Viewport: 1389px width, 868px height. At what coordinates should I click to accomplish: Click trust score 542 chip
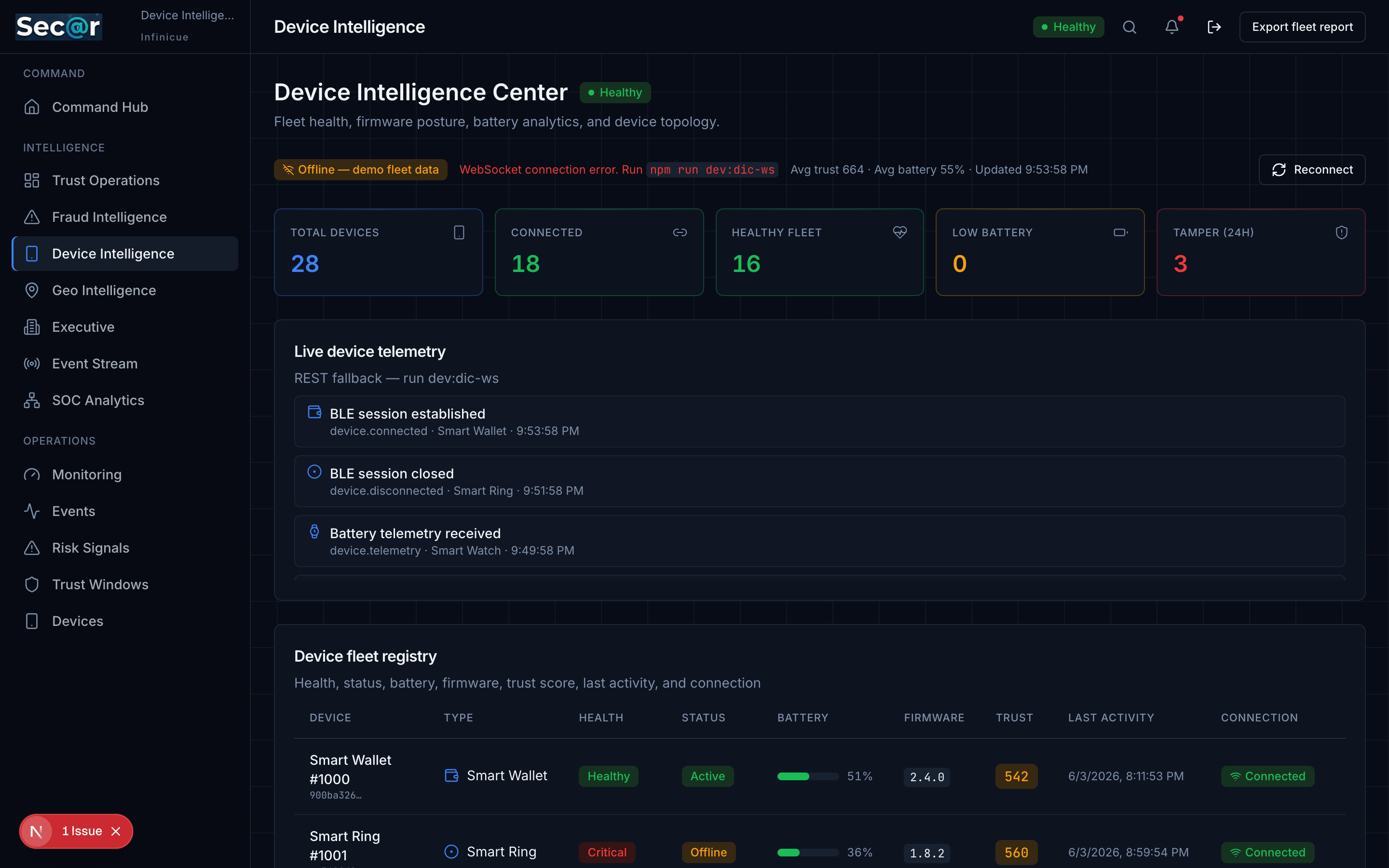[1017, 776]
